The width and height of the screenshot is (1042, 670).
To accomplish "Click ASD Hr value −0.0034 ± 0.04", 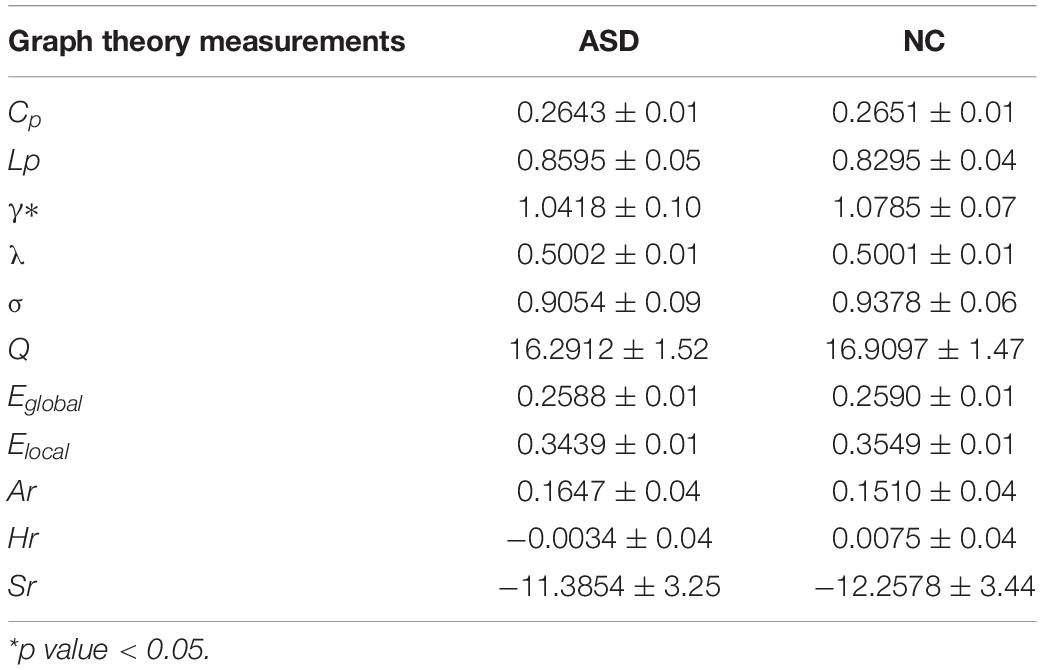I will pos(609,538).
